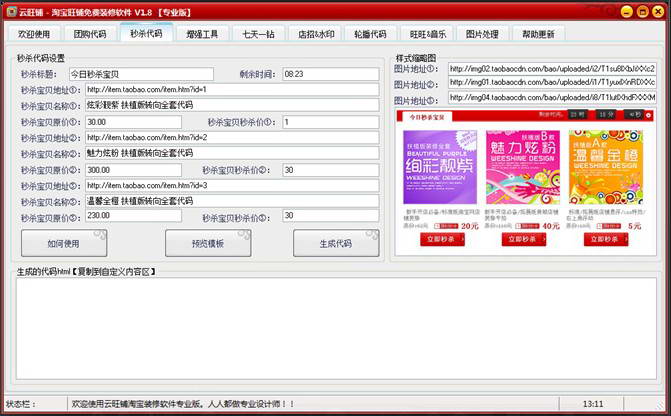
Task: Click 立即秒杀 under the orange thumbnail
Action: pyautogui.click(x=606, y=239)
